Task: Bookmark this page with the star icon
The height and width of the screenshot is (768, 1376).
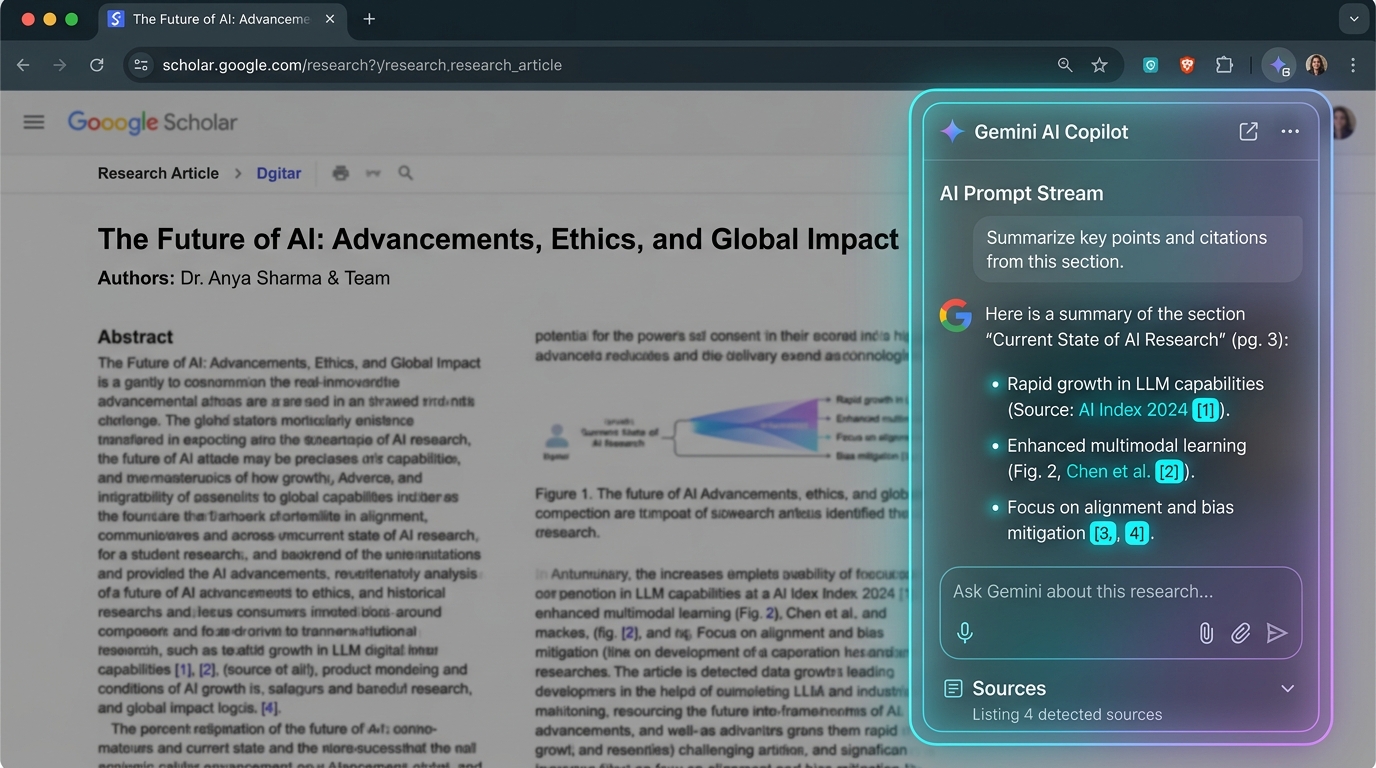Action: click(x=1100, y=65)
